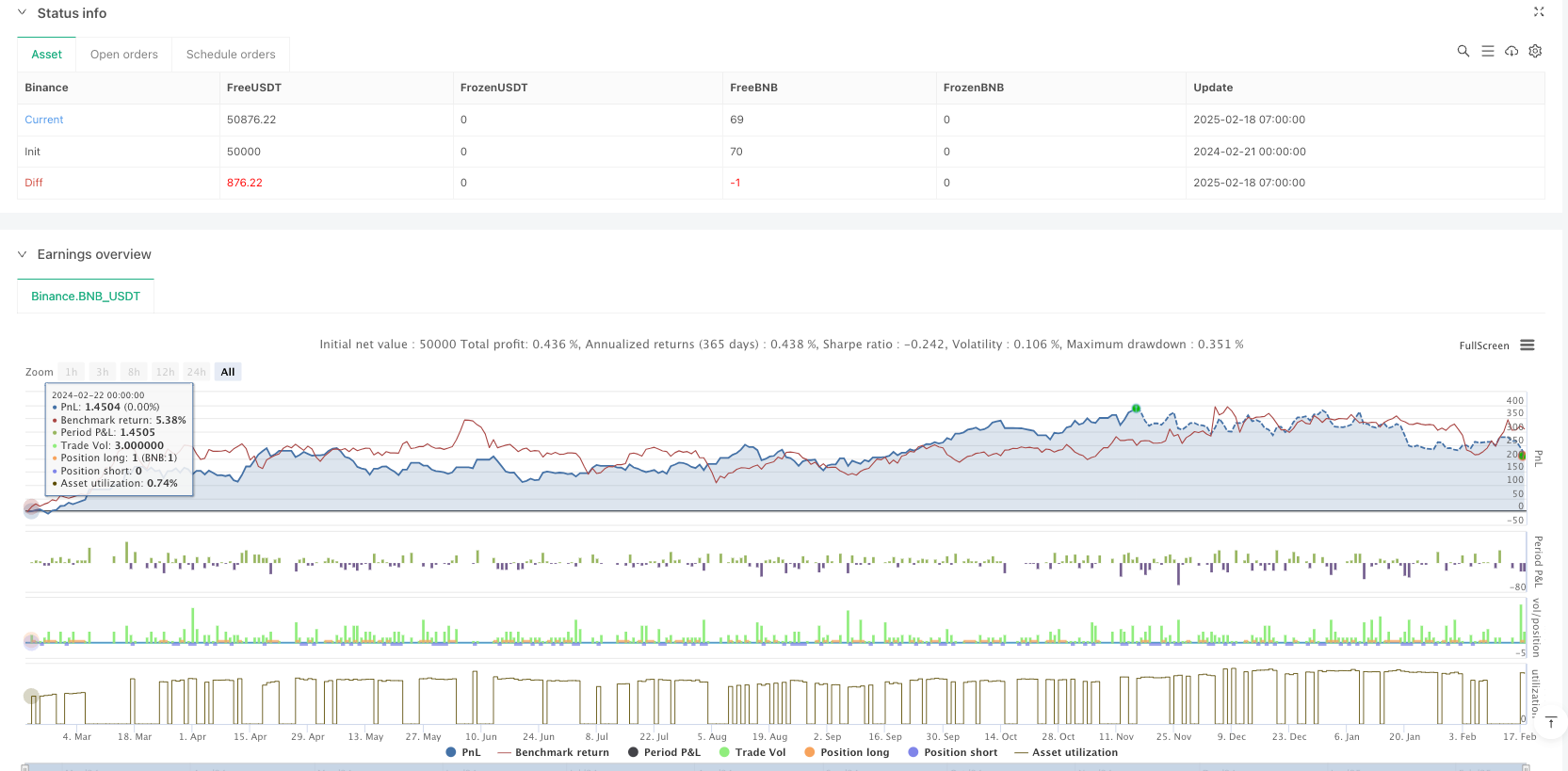Click the search icon above the asset table
The width and height of the screenshot is (1568, 771).
1463,51
